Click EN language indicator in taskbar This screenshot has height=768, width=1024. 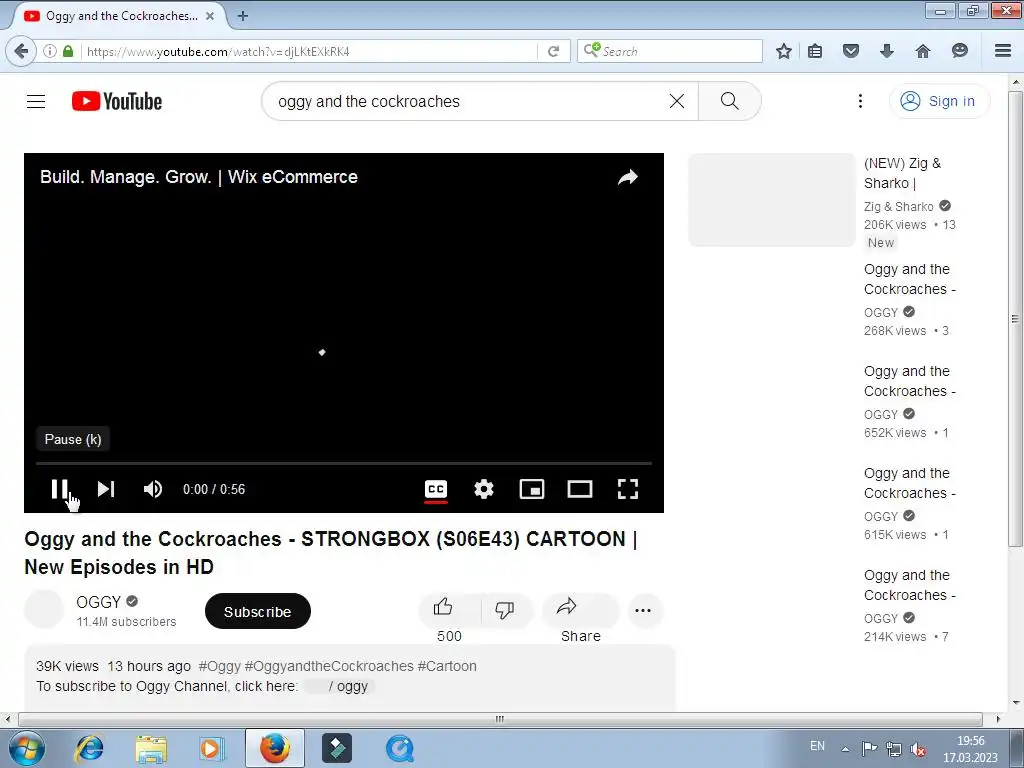click(x=817, y=746)
